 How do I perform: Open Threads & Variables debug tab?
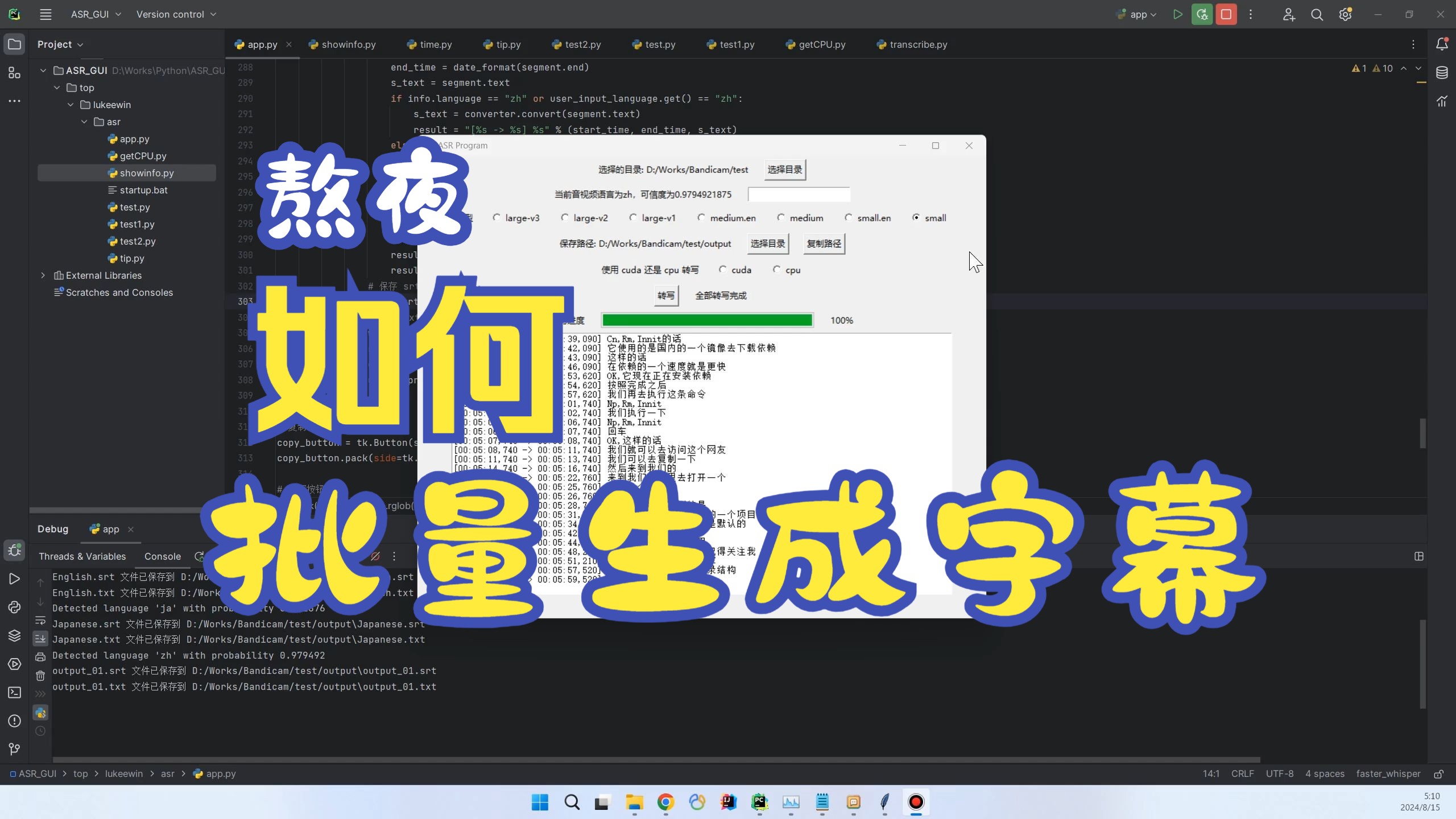pyautogui.click(x=82, y=556)
